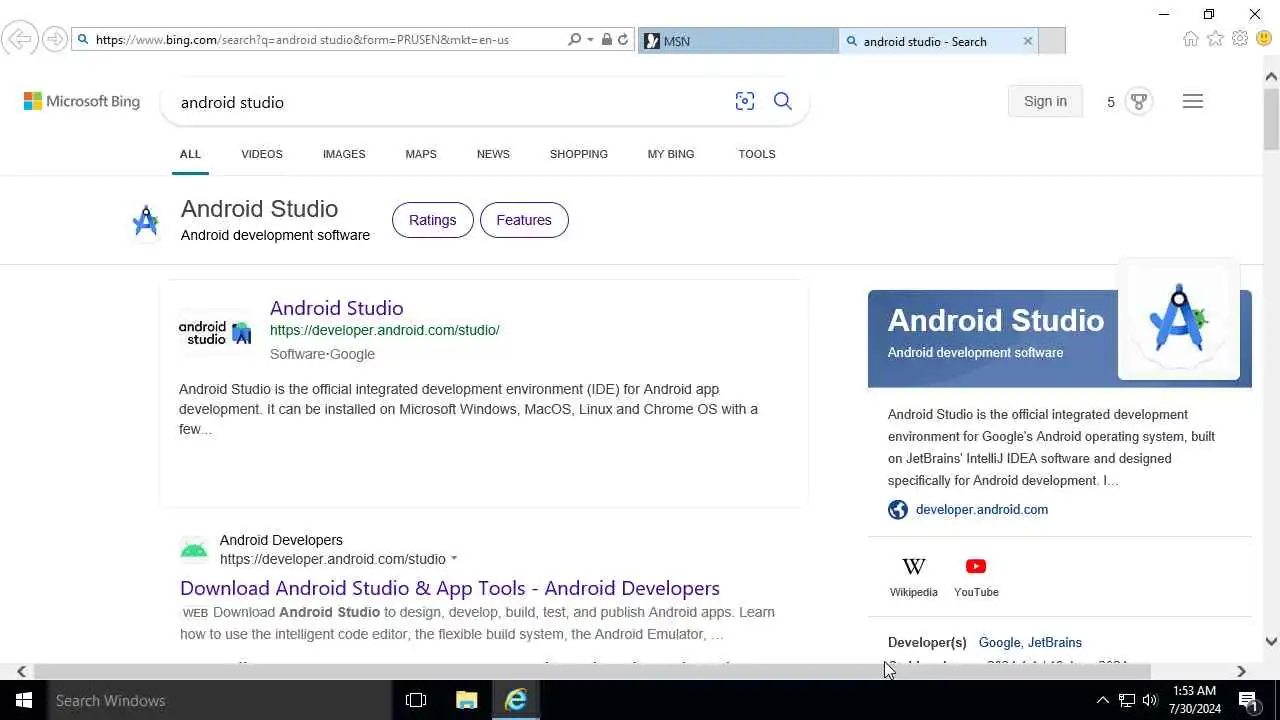Click the Bing search magnifier button

783,101
